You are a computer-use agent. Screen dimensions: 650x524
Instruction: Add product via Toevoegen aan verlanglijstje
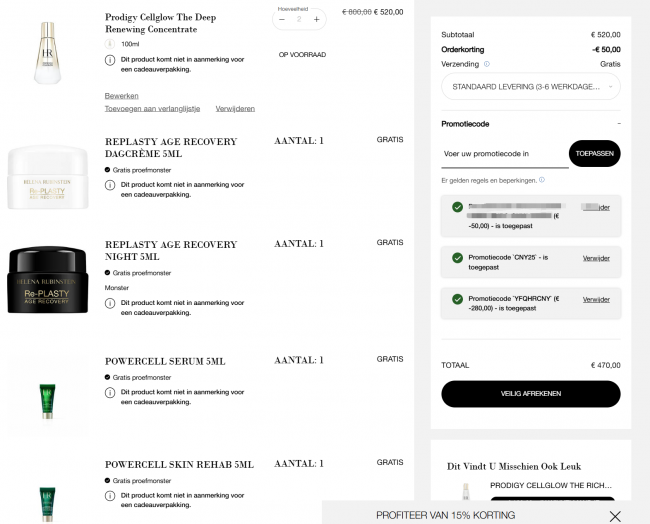tap(152, 109)
